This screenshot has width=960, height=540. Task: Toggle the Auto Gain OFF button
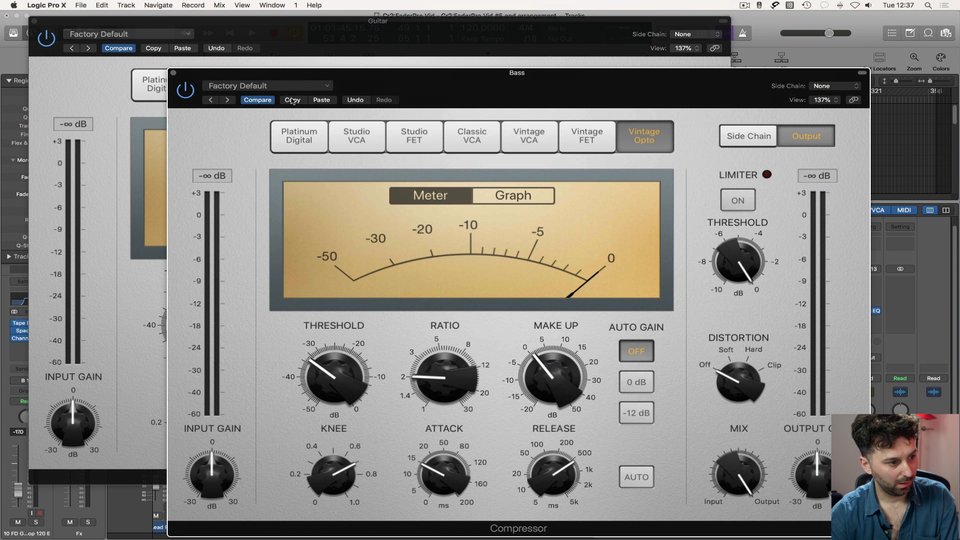[x=636, y=351]
